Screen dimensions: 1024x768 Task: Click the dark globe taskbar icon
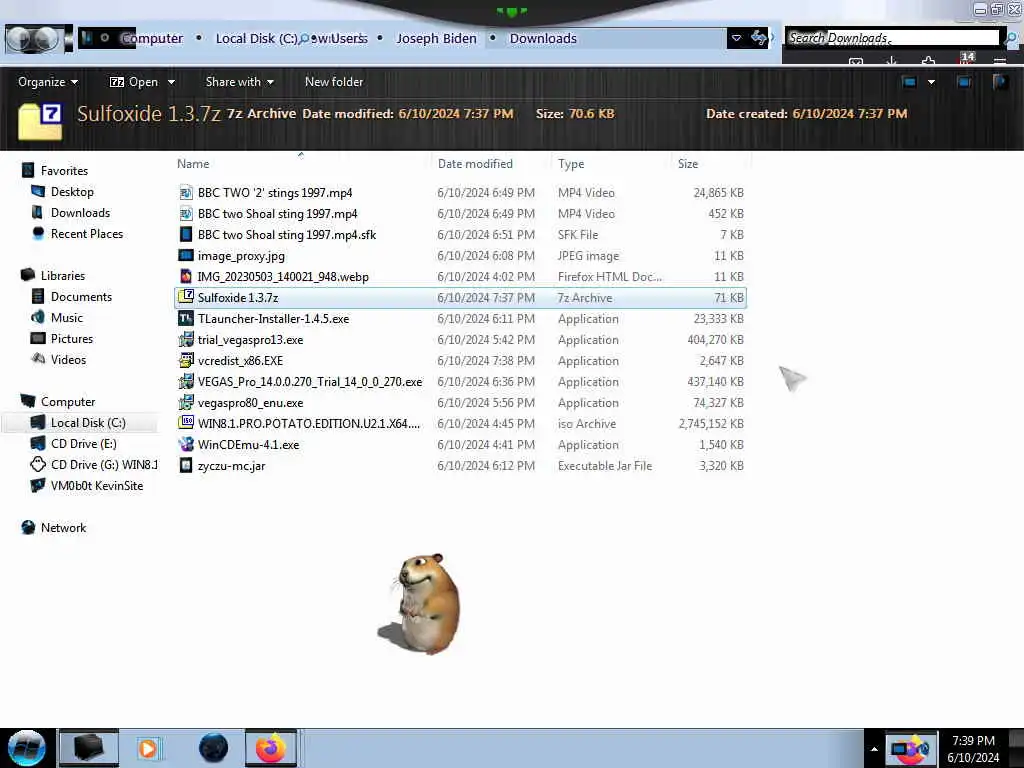[x=213, y=748]
